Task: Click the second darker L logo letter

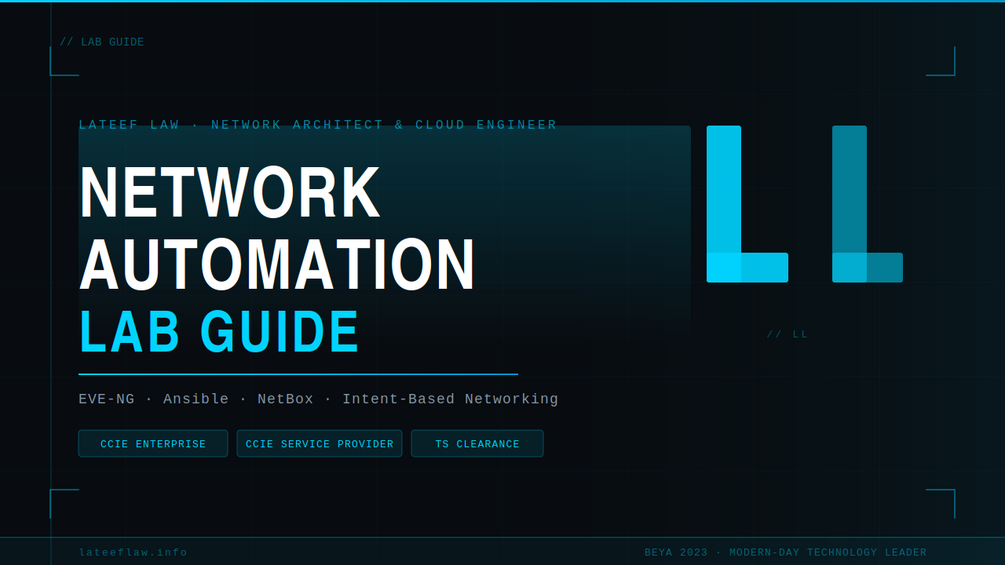Action: (867, 204)
